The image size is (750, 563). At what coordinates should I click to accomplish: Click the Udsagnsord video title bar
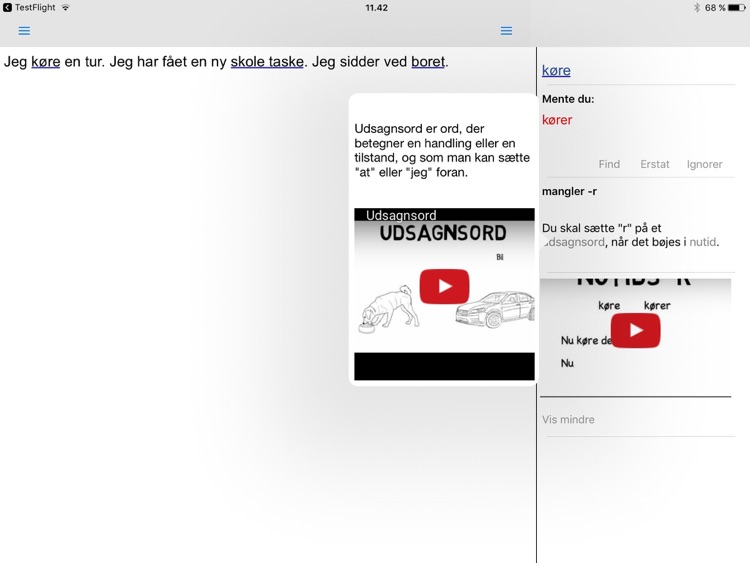tap(444, 215)
